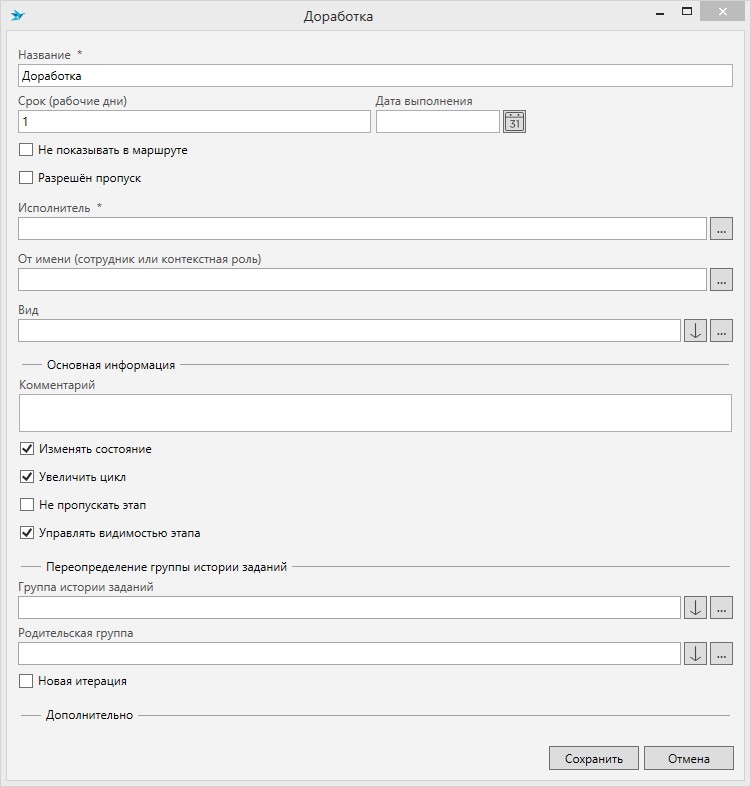Click ellipsis button for Группа истории заданий
Screen dimensions: 751x787
pos(721,608)
